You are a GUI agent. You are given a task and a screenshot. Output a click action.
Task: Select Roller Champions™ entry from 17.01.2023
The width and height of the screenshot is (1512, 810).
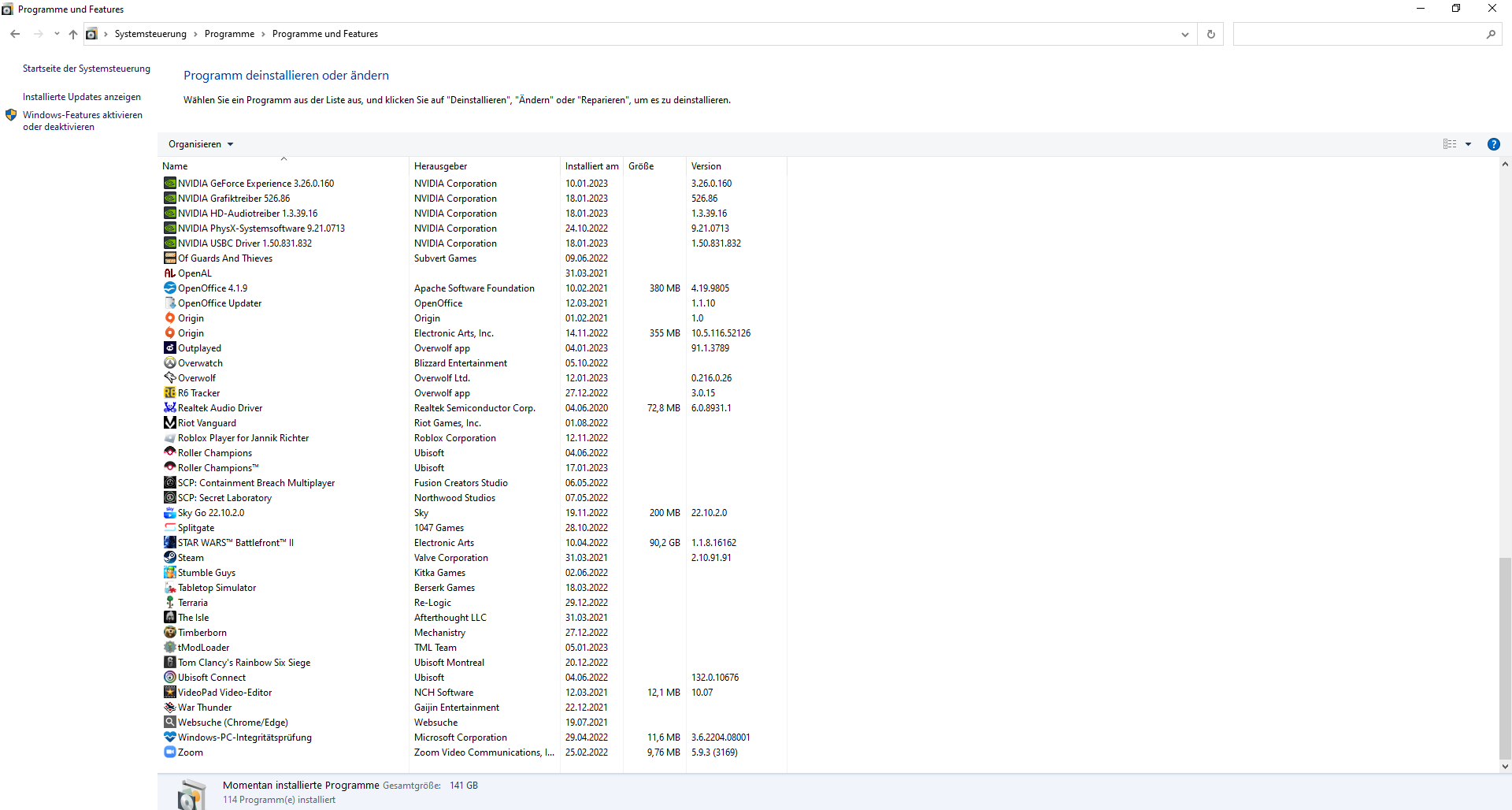(473, 467)
